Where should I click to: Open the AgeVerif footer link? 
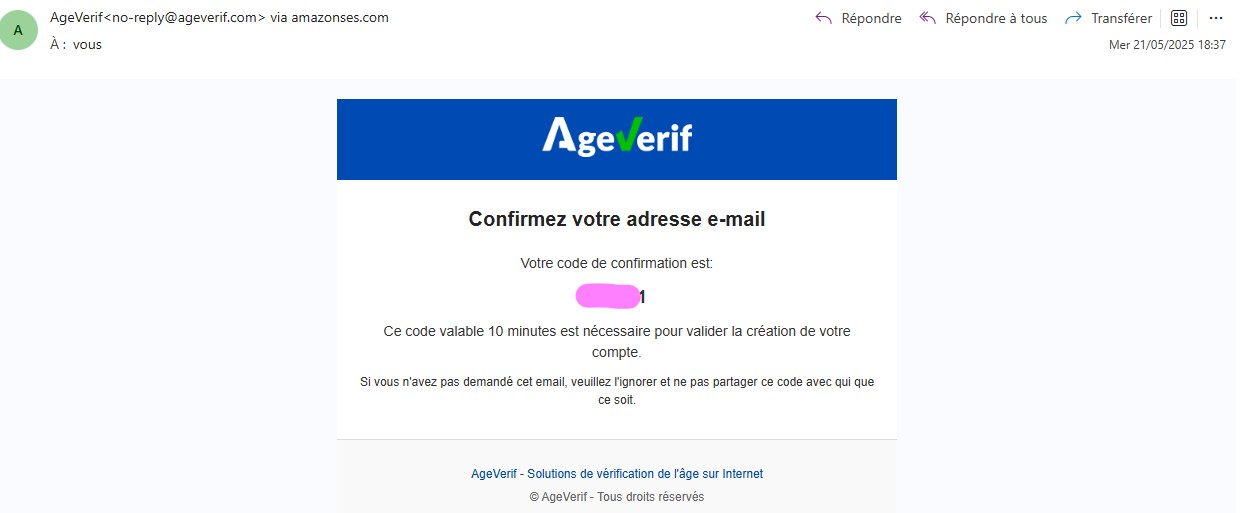coord(616,474)
